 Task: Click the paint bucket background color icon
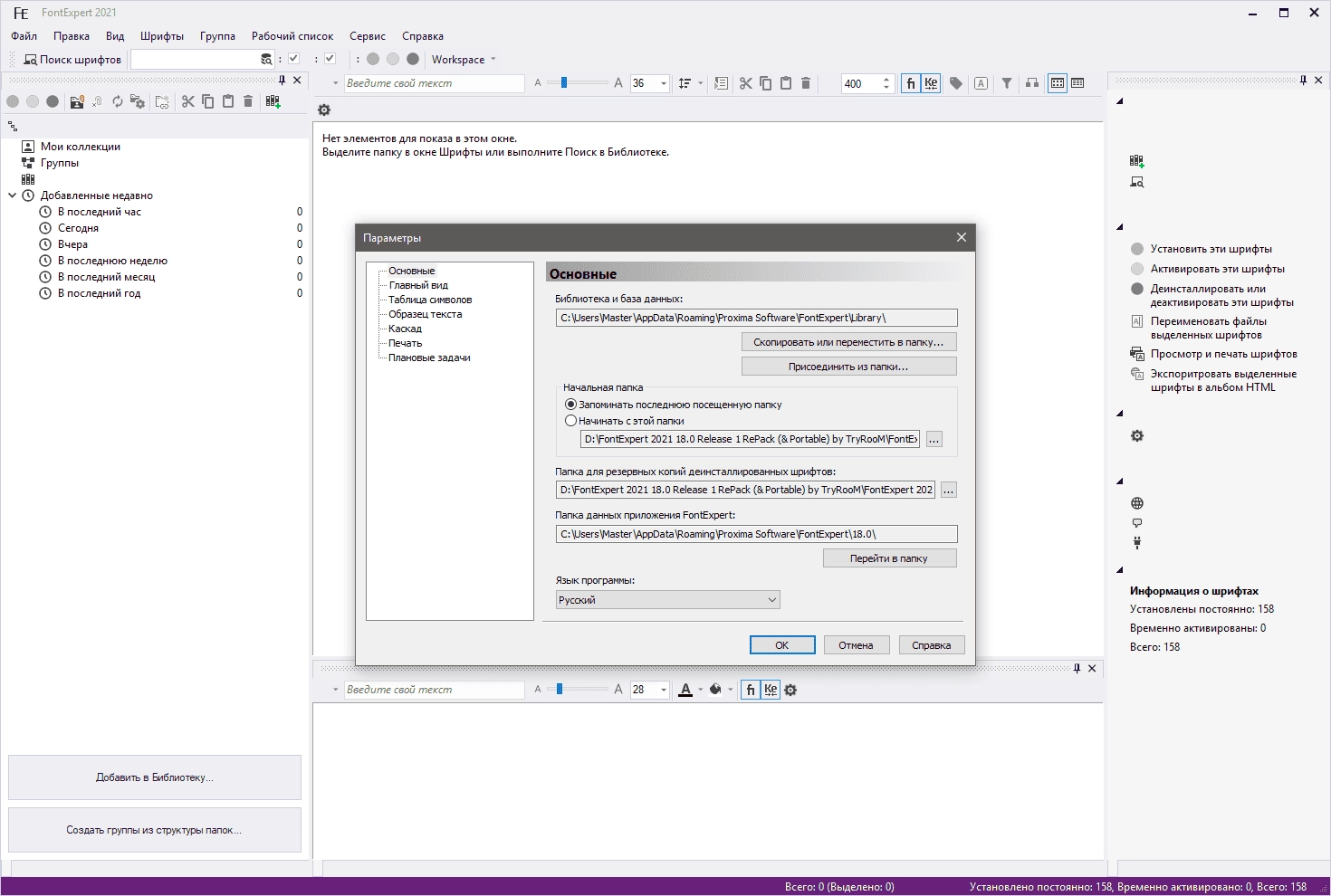point(715,690)
